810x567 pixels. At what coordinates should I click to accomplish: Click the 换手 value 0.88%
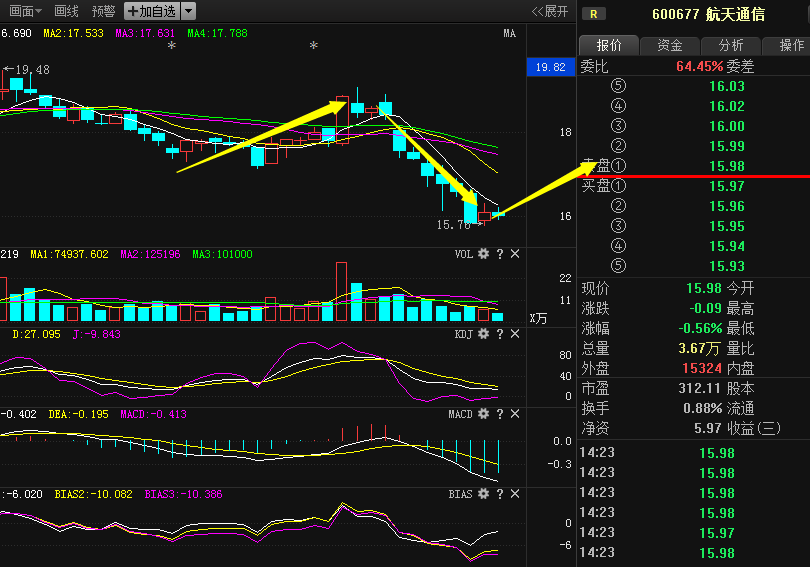coord(703,408)
